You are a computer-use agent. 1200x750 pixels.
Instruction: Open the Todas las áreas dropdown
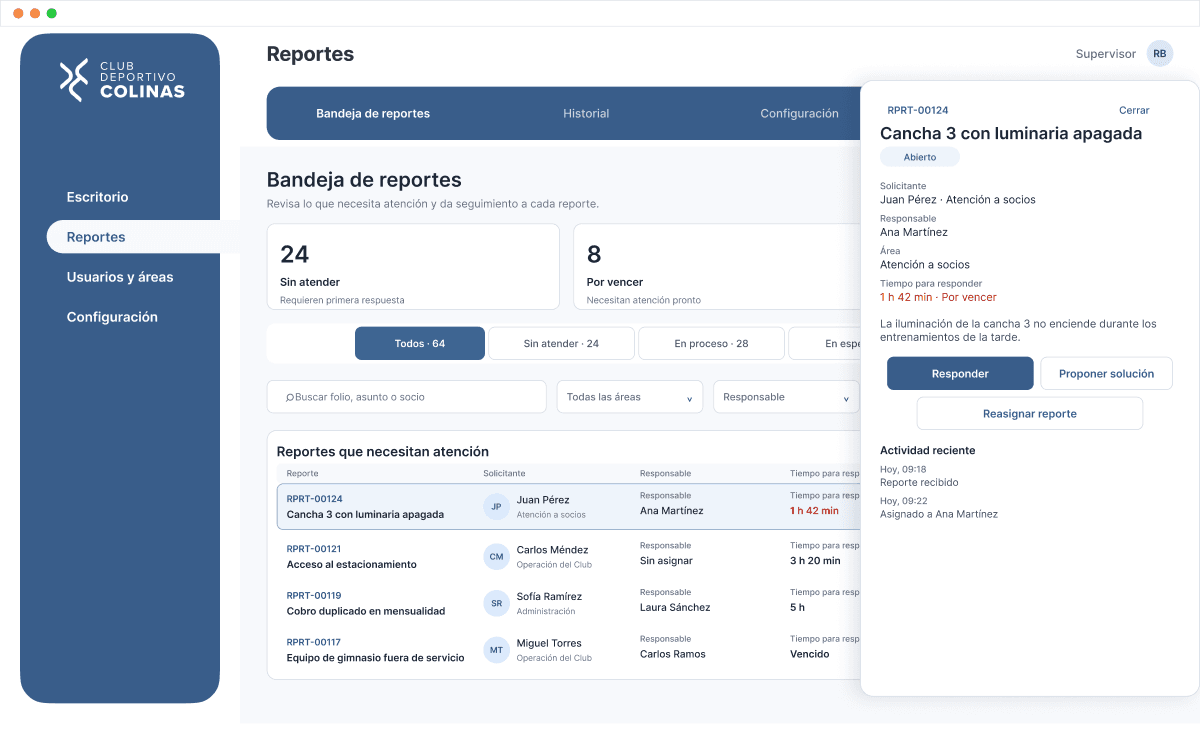[630, 397]
